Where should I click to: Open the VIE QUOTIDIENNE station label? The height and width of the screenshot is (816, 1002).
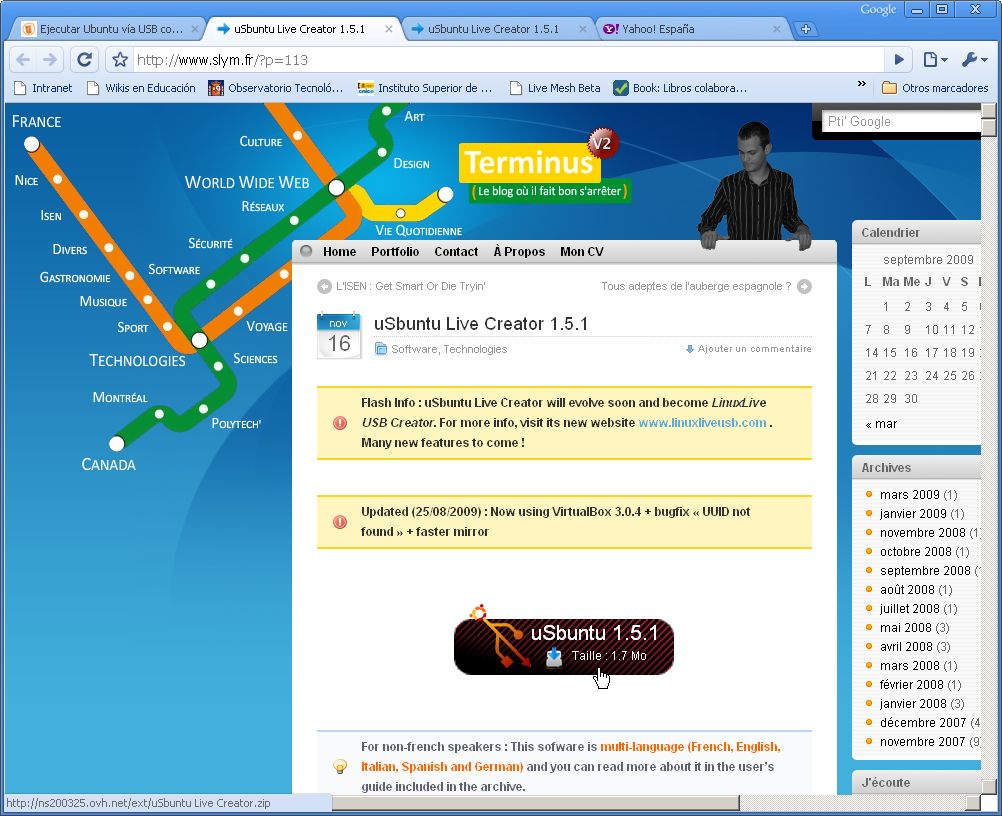coord(419,231)
